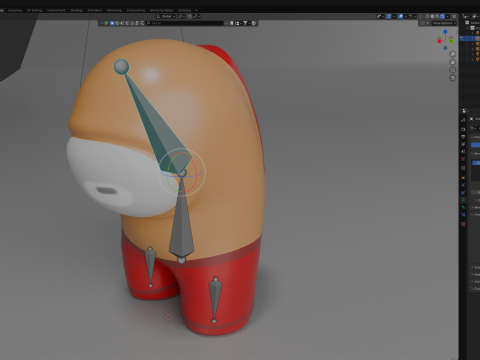Switch perspective/orthographic with grid icon
The image size is (480, 360).
[452, 78]
